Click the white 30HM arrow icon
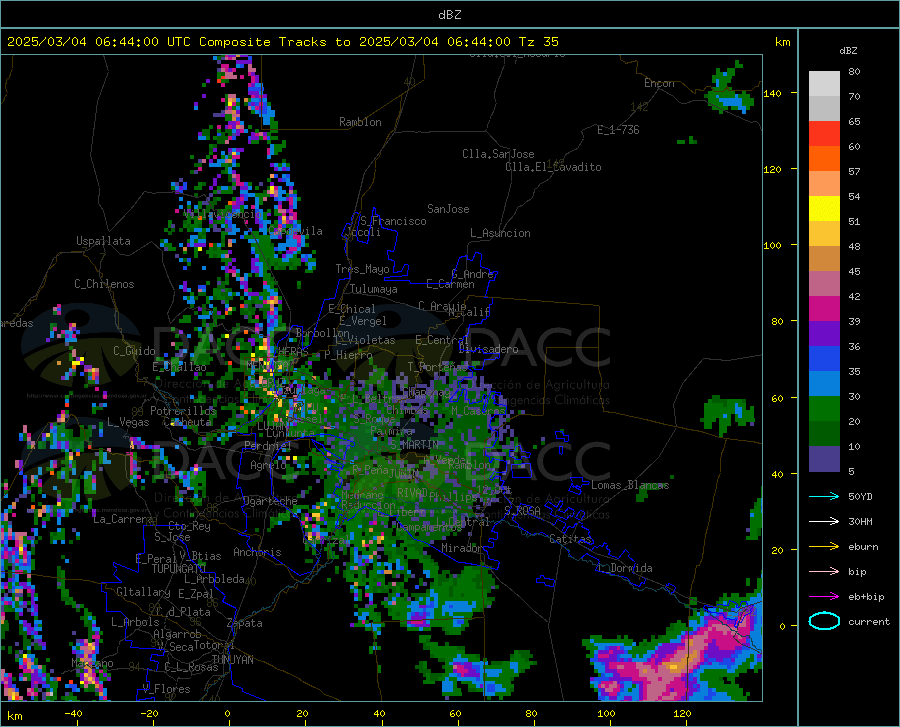This screenshot has width=900, height=727. pyautogui.click(x=824, y=522)
